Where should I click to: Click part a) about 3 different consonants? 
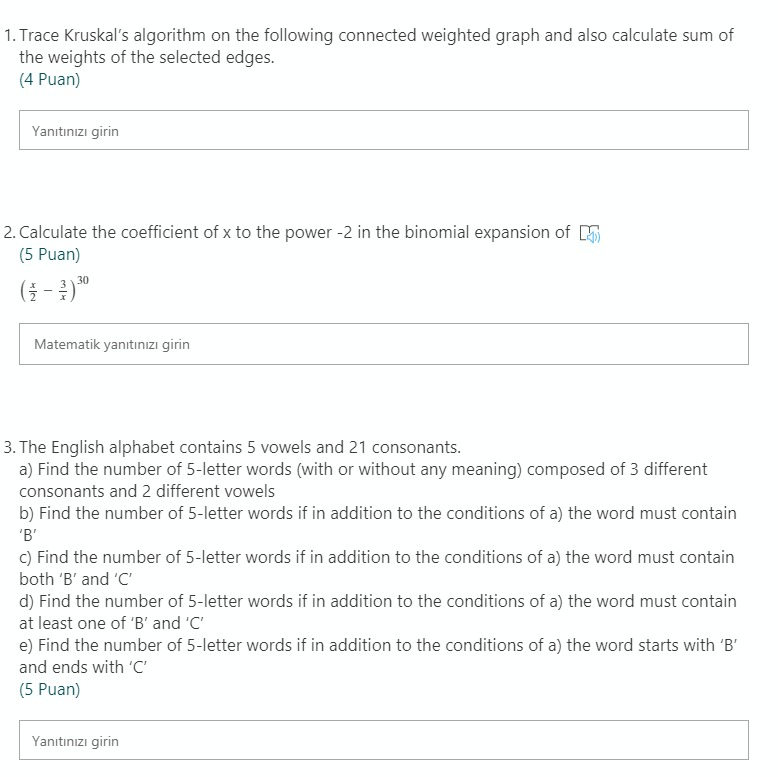click(363, 480)
